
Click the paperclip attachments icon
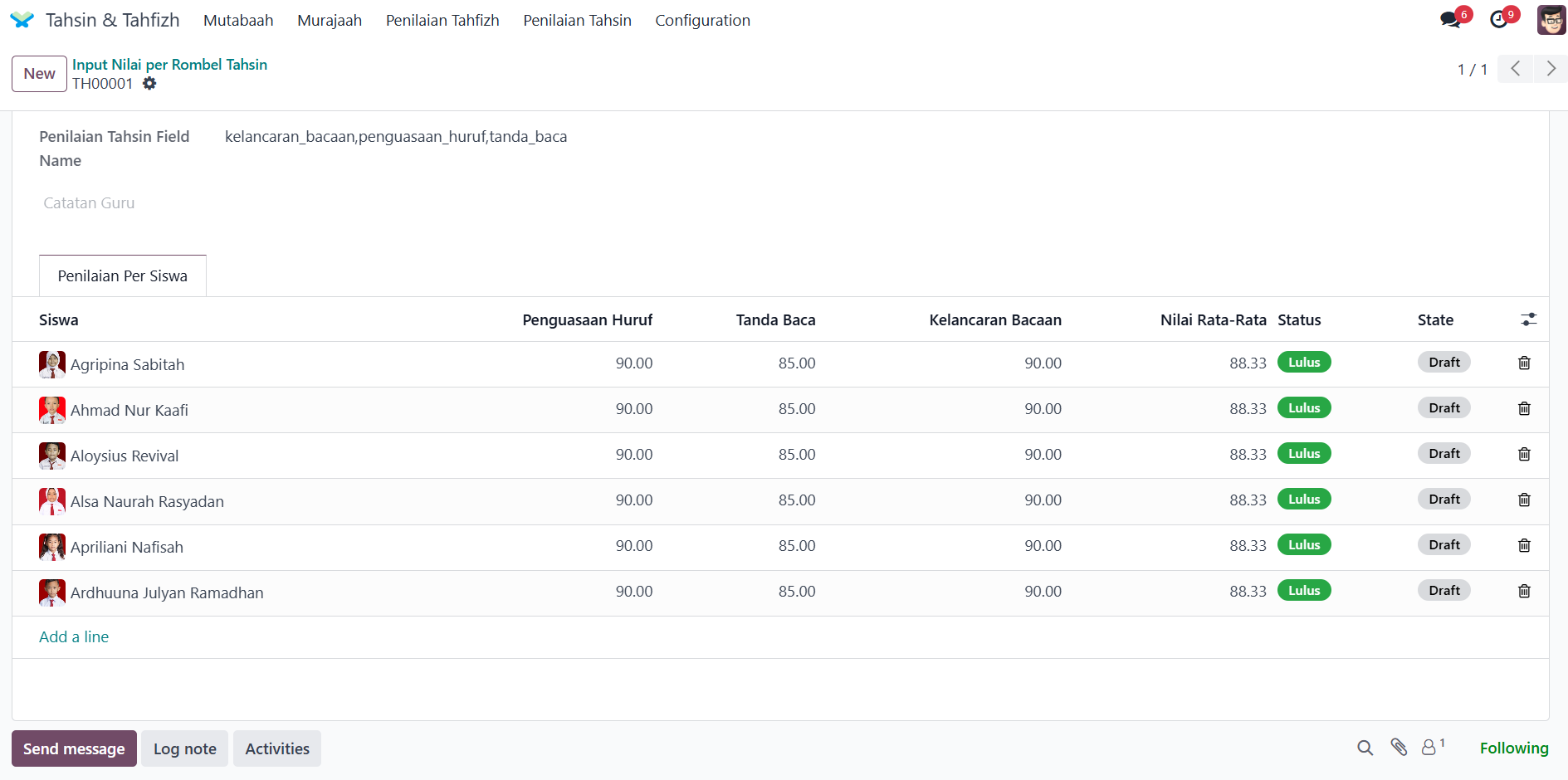point(1399,748)
